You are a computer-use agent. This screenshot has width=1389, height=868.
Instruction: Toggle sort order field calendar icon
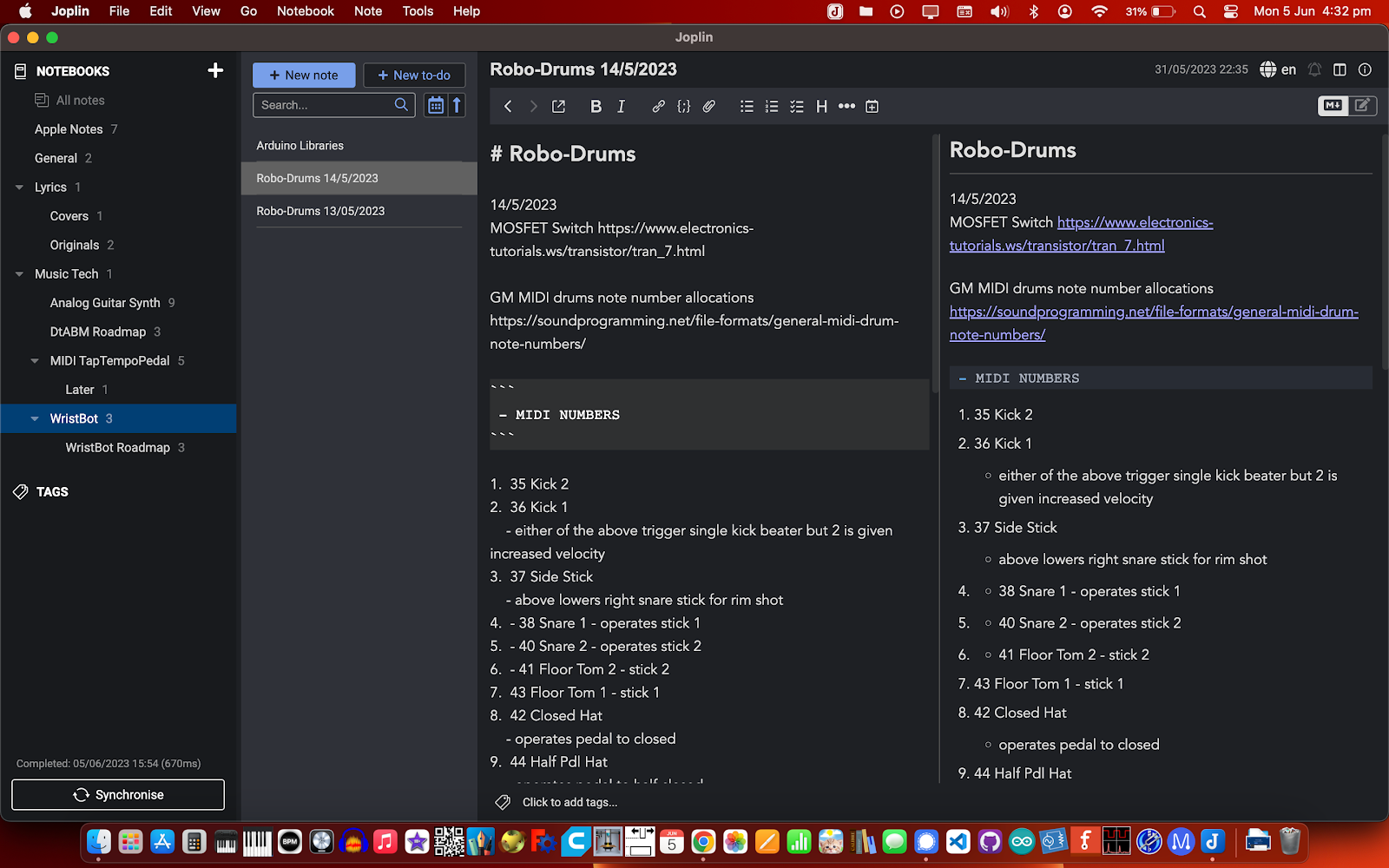click(436, 105)
